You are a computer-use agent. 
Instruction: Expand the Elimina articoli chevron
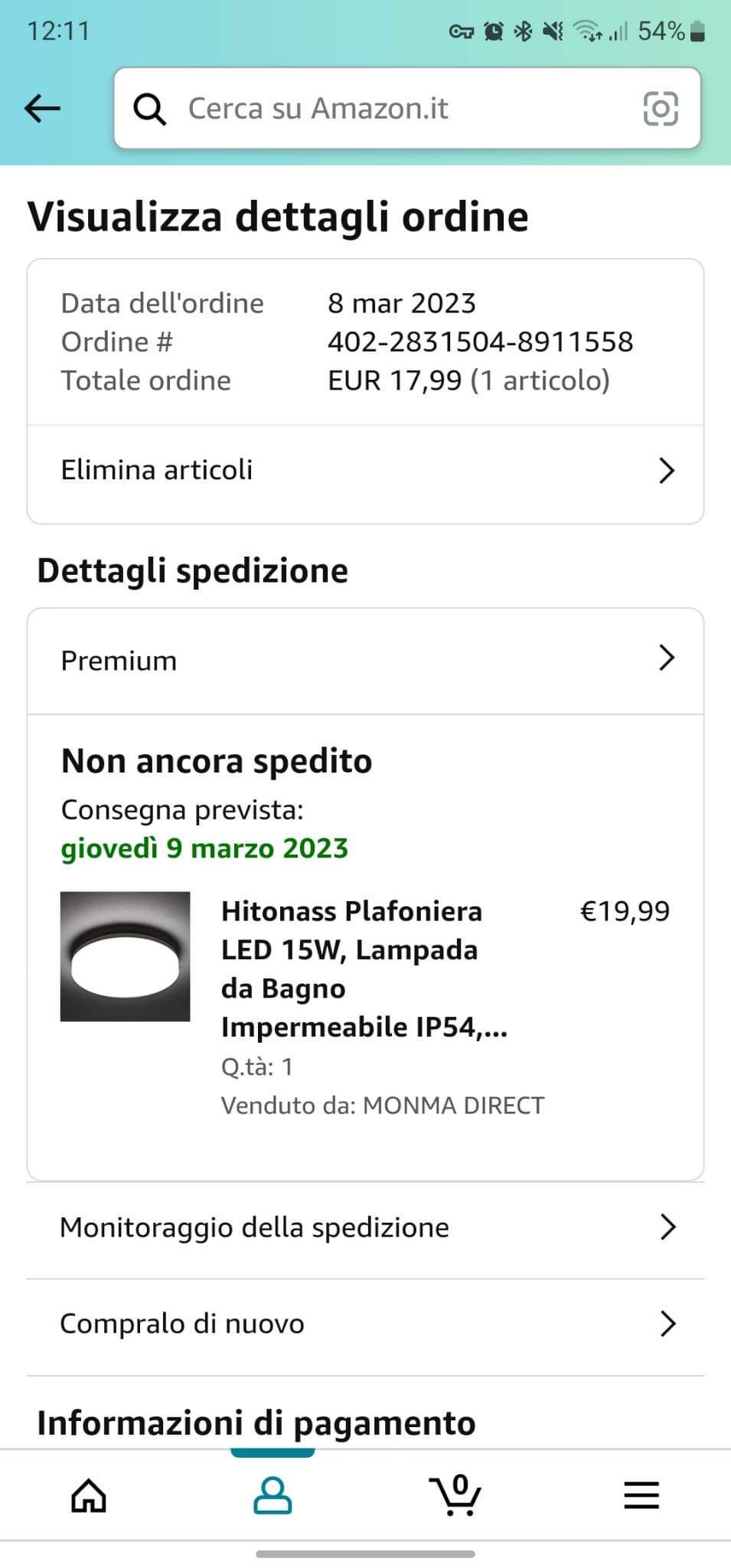[x=667, y=470]
